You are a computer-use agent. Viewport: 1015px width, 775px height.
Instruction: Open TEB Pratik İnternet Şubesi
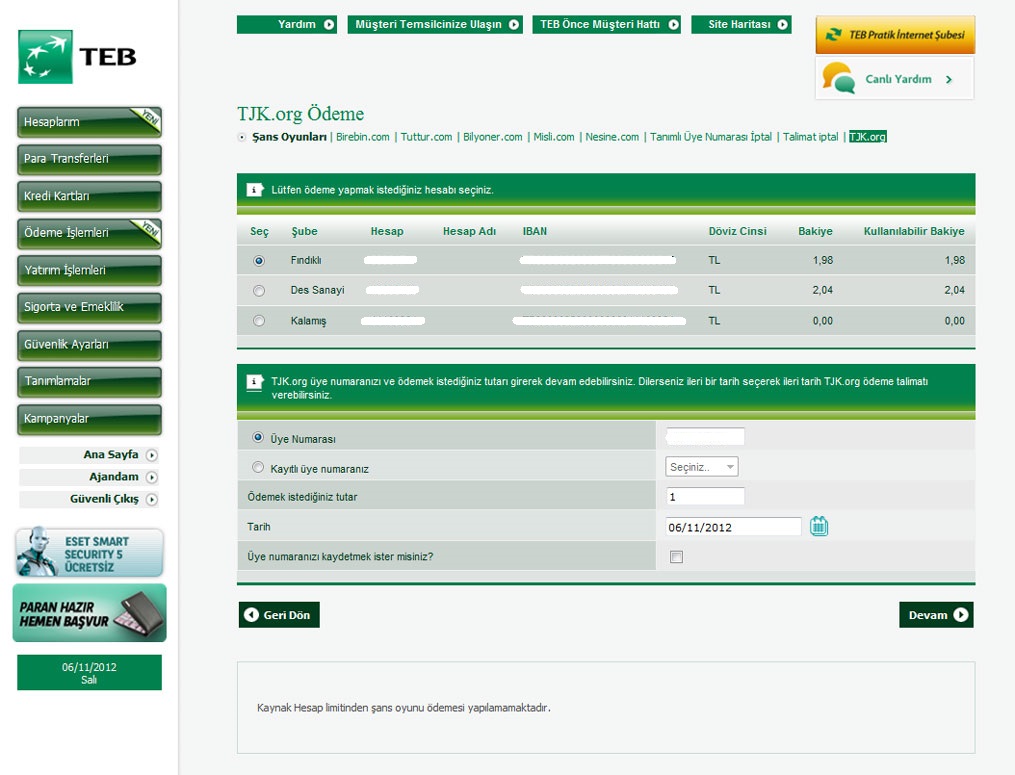coord(895,35)
